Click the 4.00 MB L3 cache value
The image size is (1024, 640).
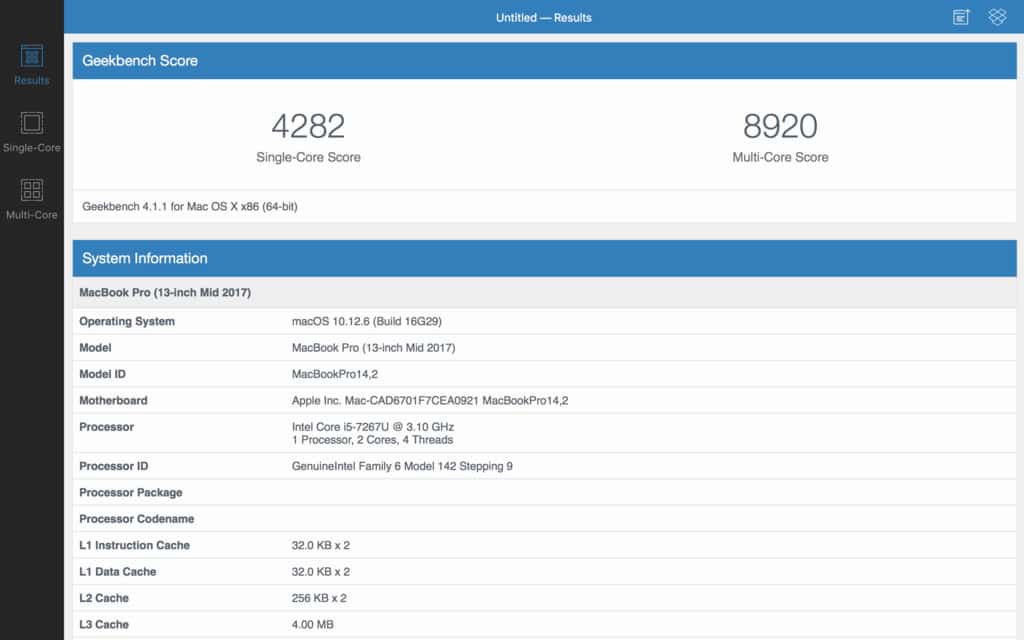coord(312,625)
